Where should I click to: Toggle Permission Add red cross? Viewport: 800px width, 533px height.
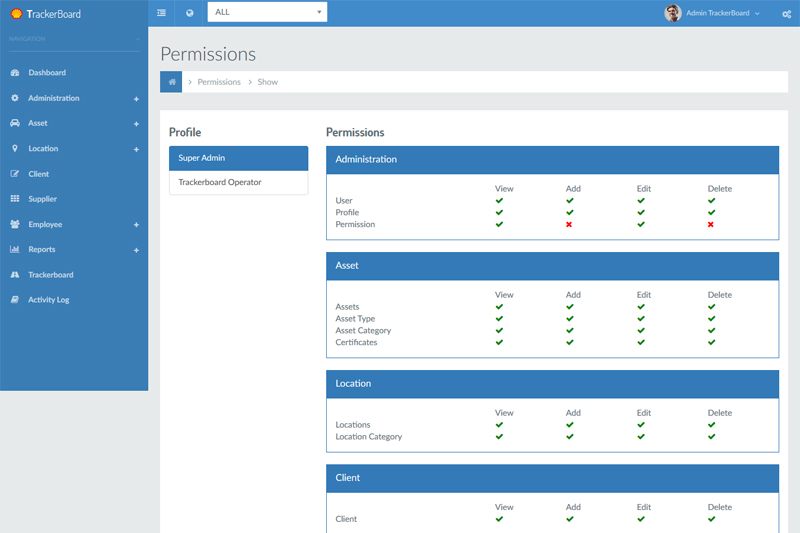coord(569,225)
